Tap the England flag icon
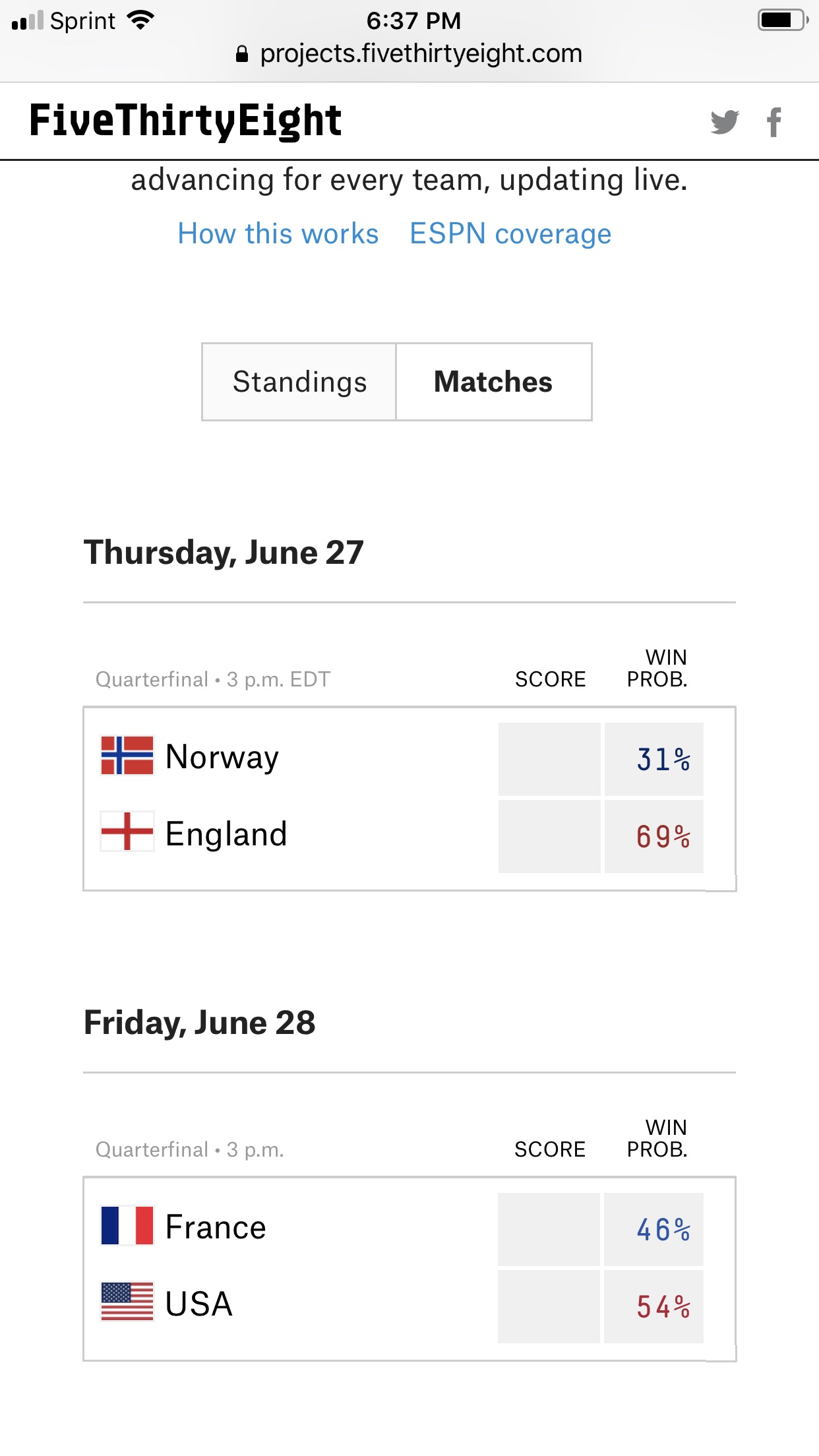 127,832
